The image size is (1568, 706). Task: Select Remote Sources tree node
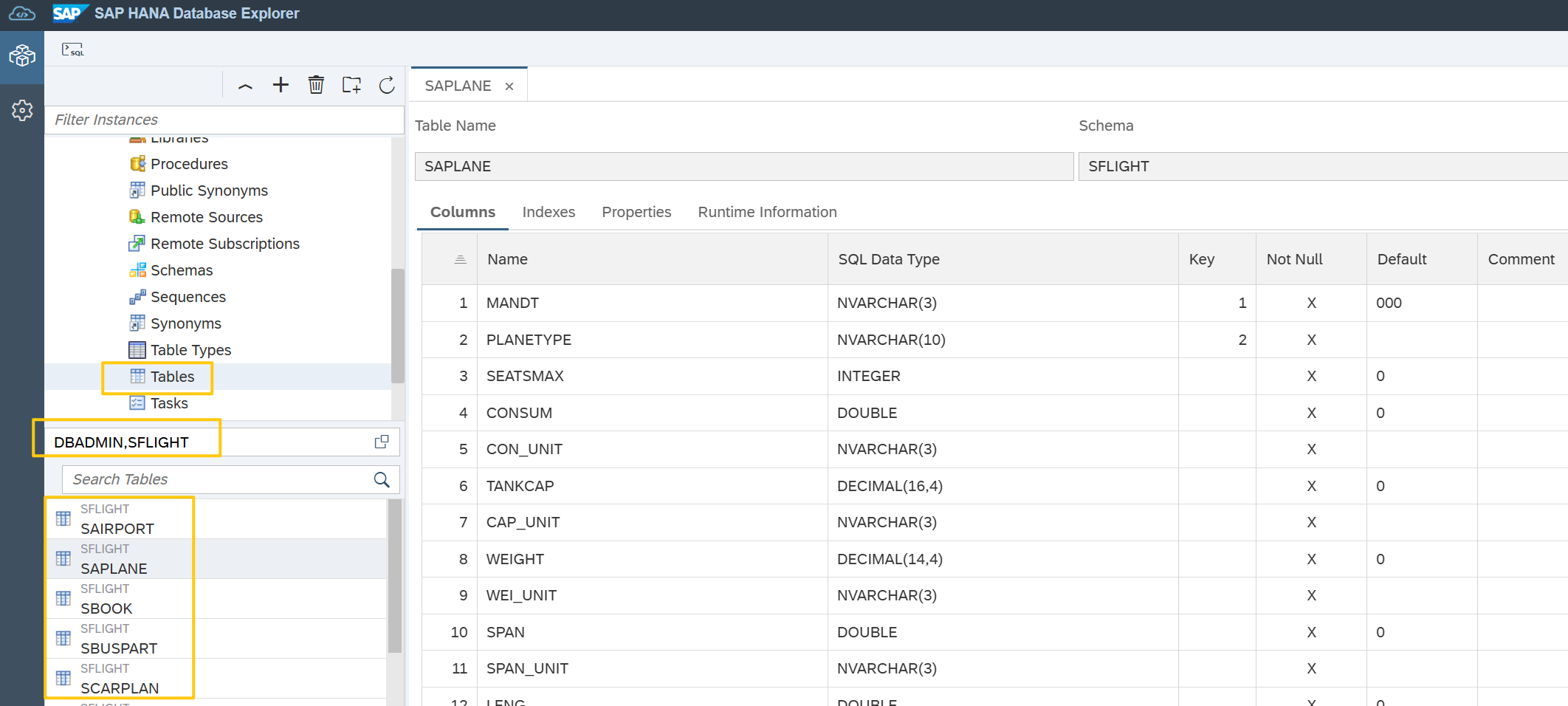tap(207, 217)
